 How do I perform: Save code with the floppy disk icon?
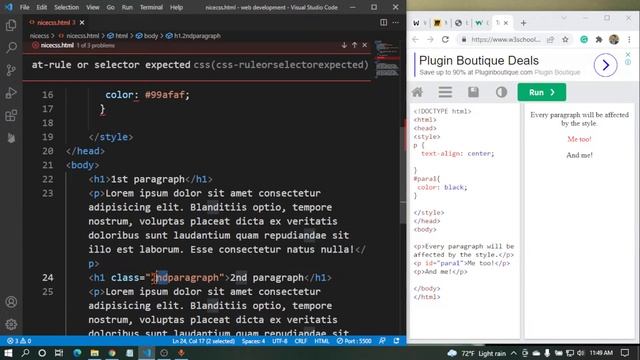473,92
